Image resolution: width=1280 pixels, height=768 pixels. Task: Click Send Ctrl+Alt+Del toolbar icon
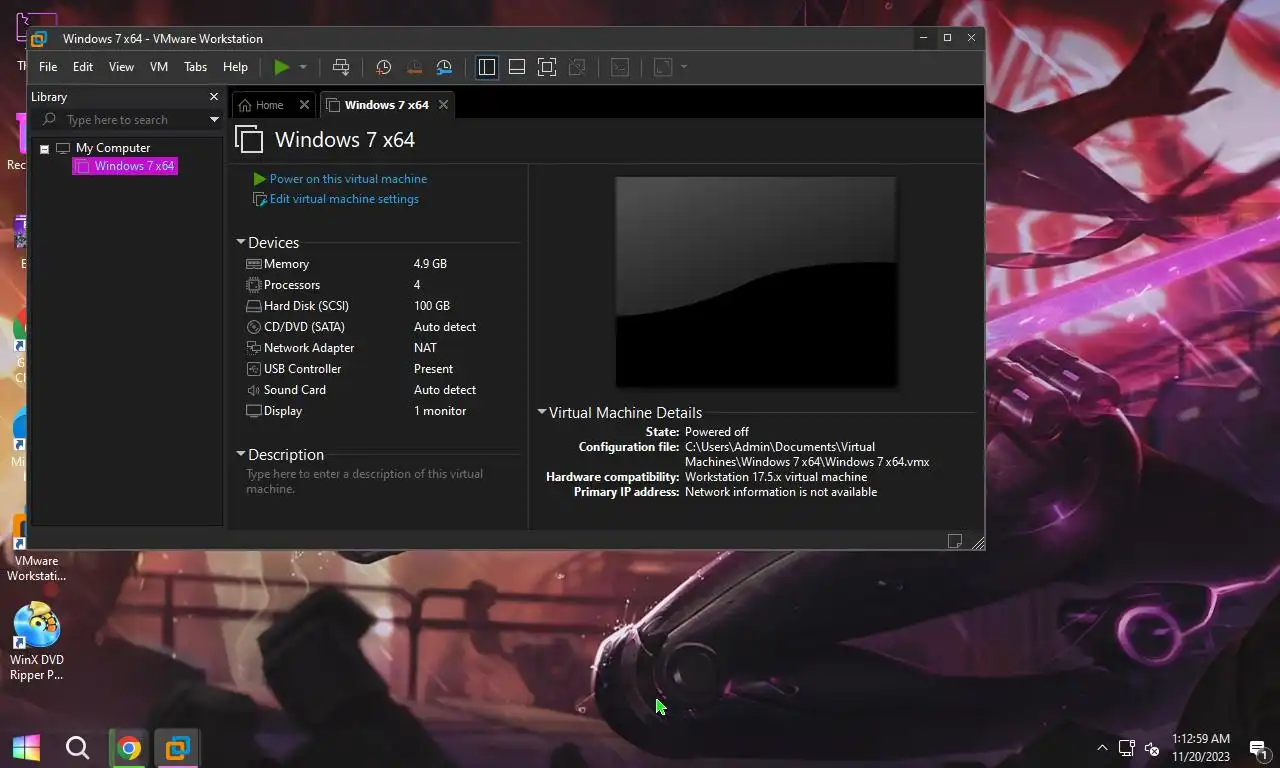(341, 67)
